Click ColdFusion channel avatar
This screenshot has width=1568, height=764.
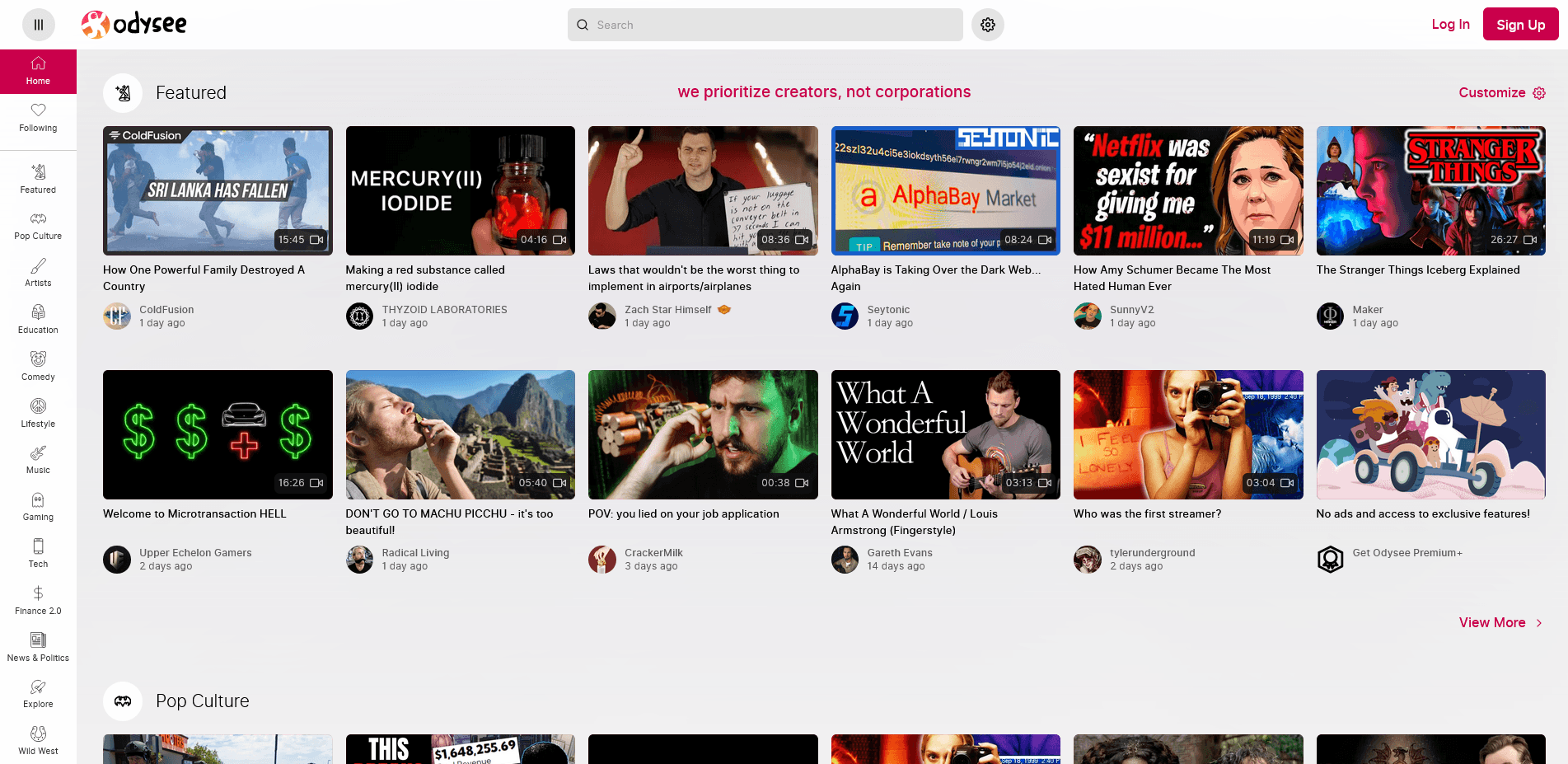point(117,316)
